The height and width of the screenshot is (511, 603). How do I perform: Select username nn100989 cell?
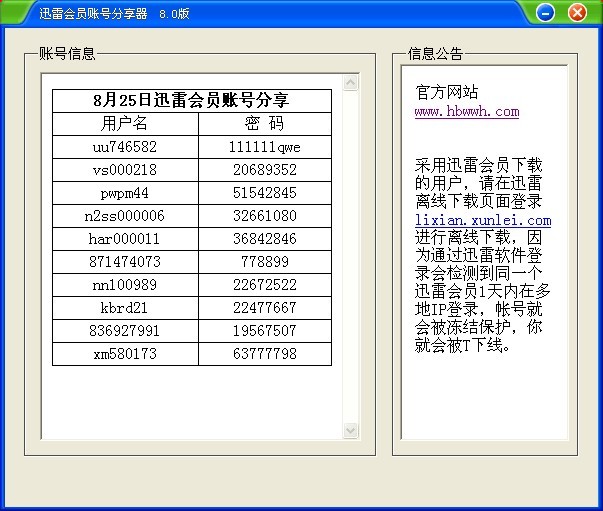pyautogui.click(x=125, y=285)
